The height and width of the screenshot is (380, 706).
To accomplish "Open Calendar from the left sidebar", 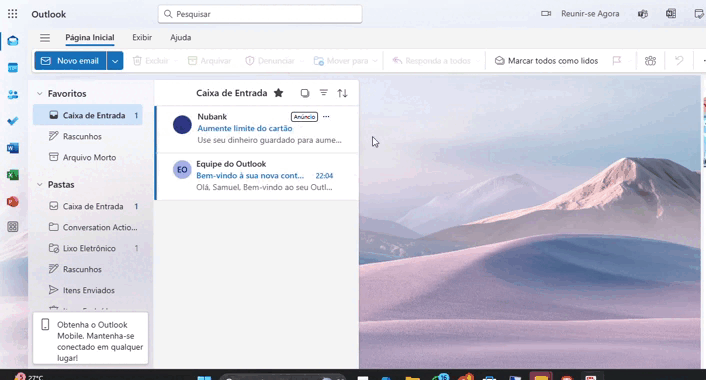I will [x=13, y=68].
